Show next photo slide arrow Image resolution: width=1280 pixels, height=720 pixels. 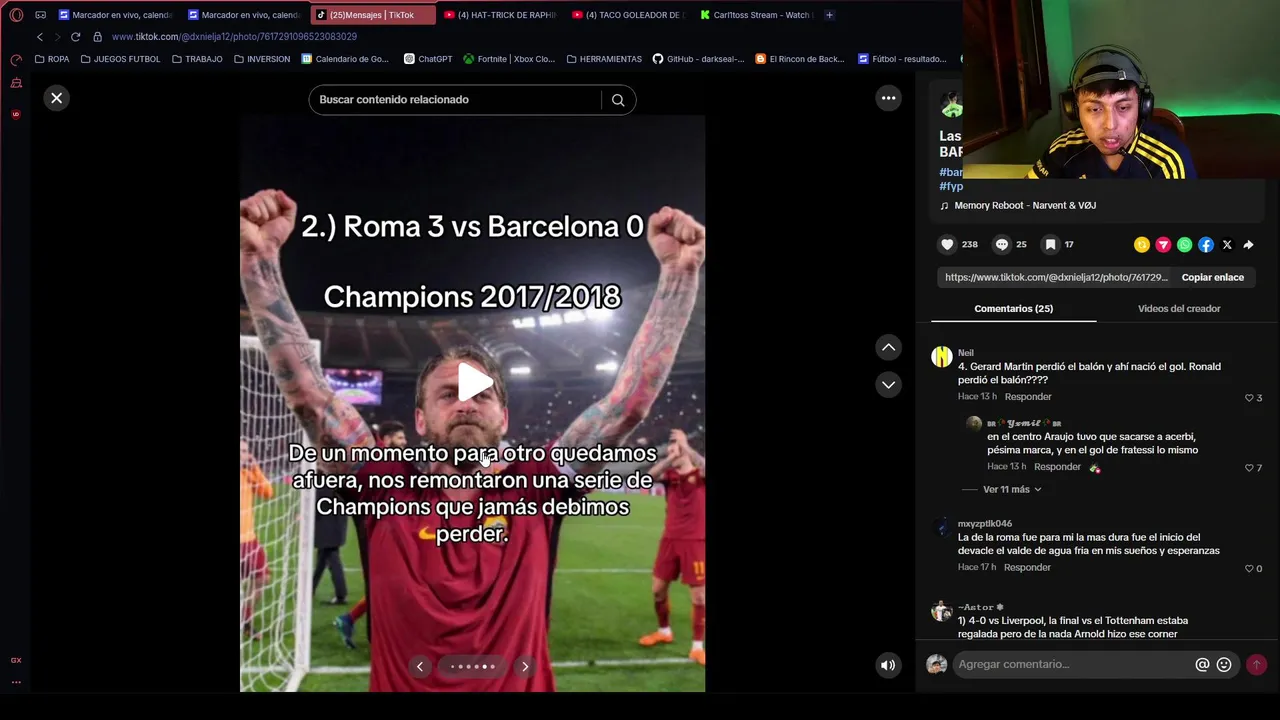click(x=525, y=666)
